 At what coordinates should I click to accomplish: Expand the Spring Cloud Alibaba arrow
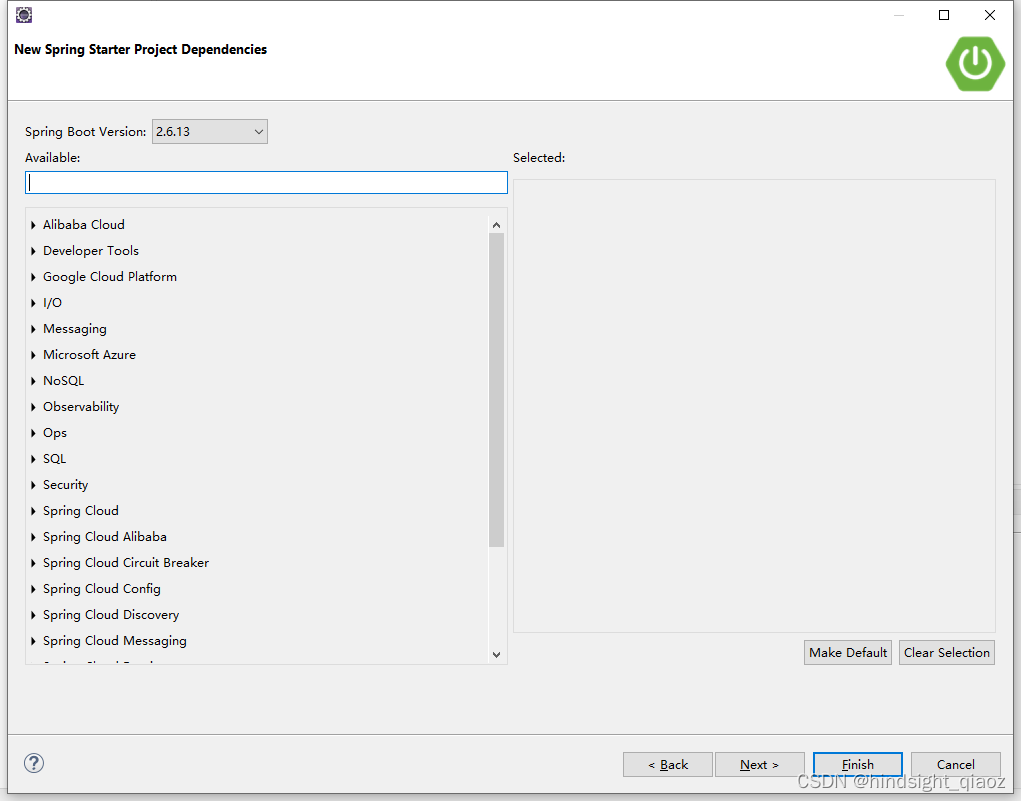[x=33, y=537]
